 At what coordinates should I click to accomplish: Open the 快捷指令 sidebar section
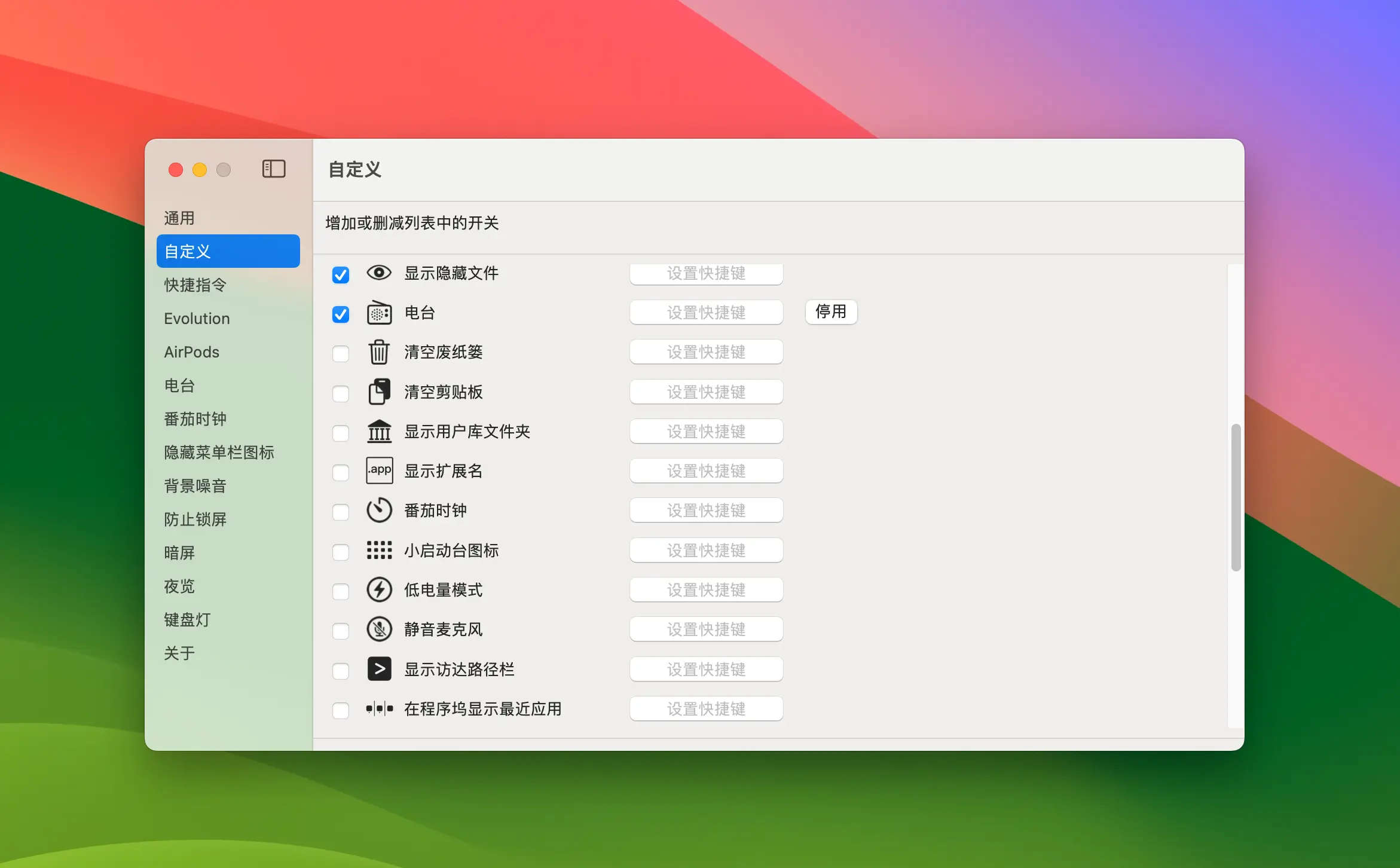click(195, 285)
